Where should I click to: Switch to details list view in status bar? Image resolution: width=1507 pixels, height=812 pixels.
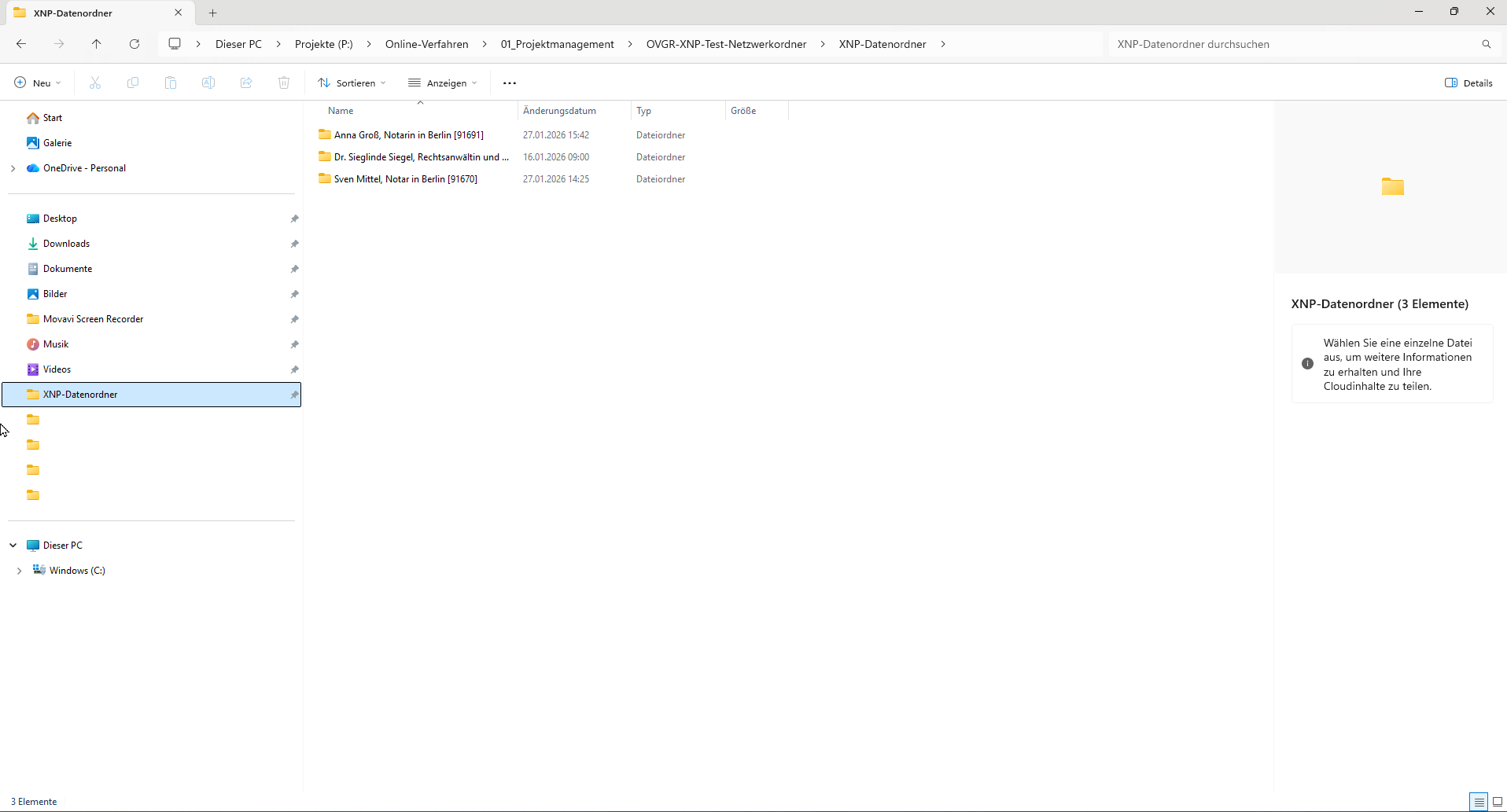1479,802
